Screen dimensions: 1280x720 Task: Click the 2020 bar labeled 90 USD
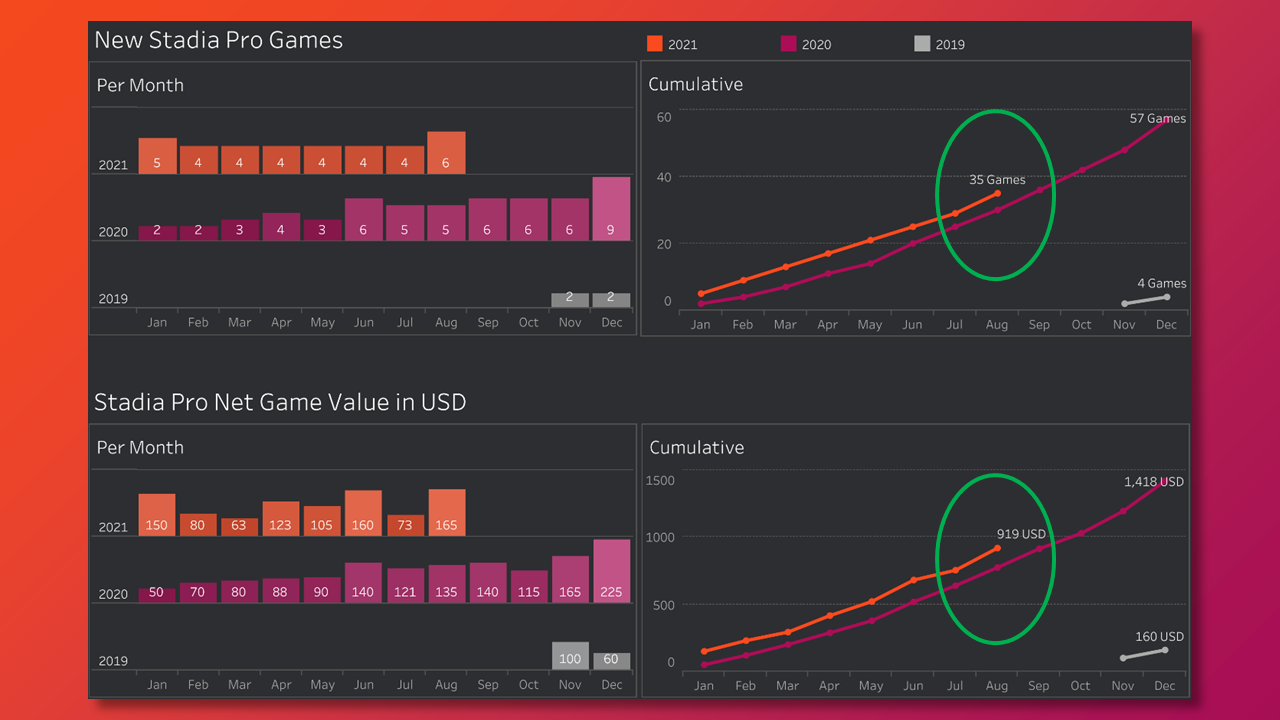(322, 590)
